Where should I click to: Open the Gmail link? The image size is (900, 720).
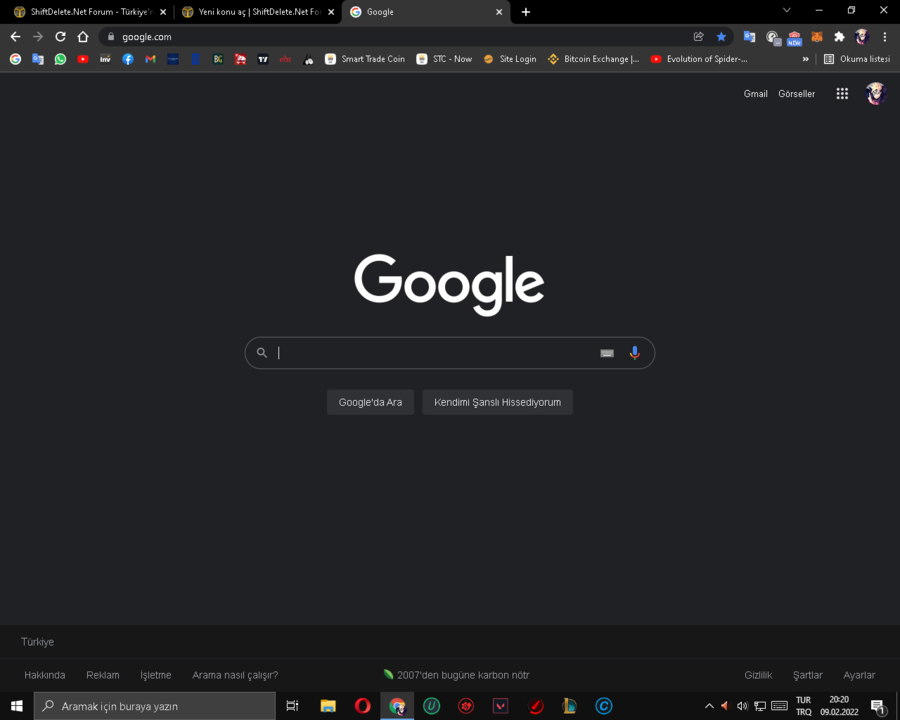[755, 94]
